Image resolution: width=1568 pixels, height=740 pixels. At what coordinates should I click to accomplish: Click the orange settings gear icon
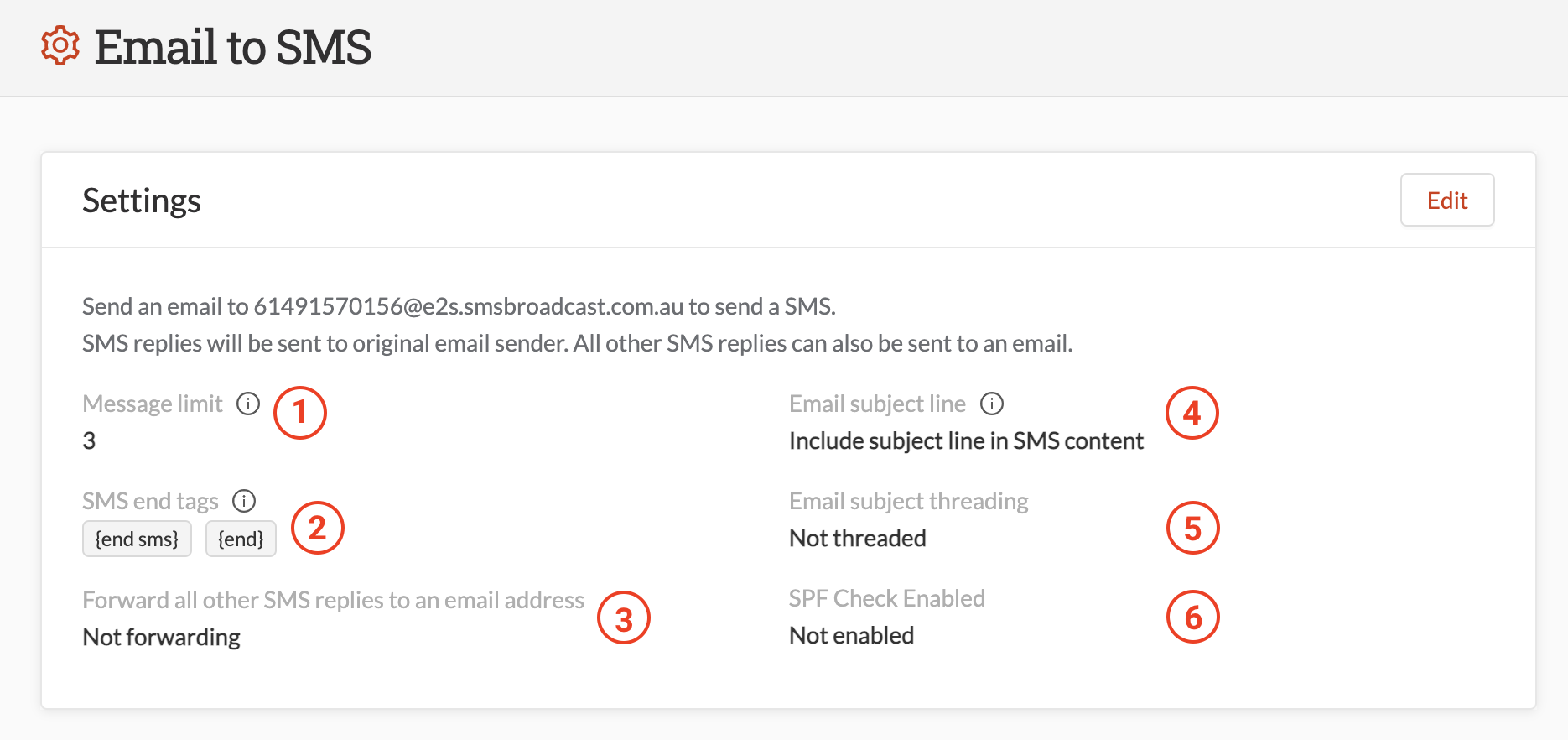pyautogui.click(x=60, y=46)
